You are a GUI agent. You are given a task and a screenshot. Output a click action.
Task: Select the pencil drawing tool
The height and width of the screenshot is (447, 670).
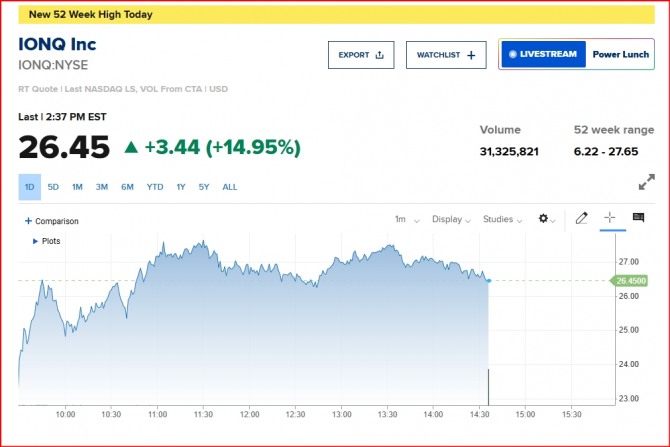pyautogui.click(x=581, y=219)
